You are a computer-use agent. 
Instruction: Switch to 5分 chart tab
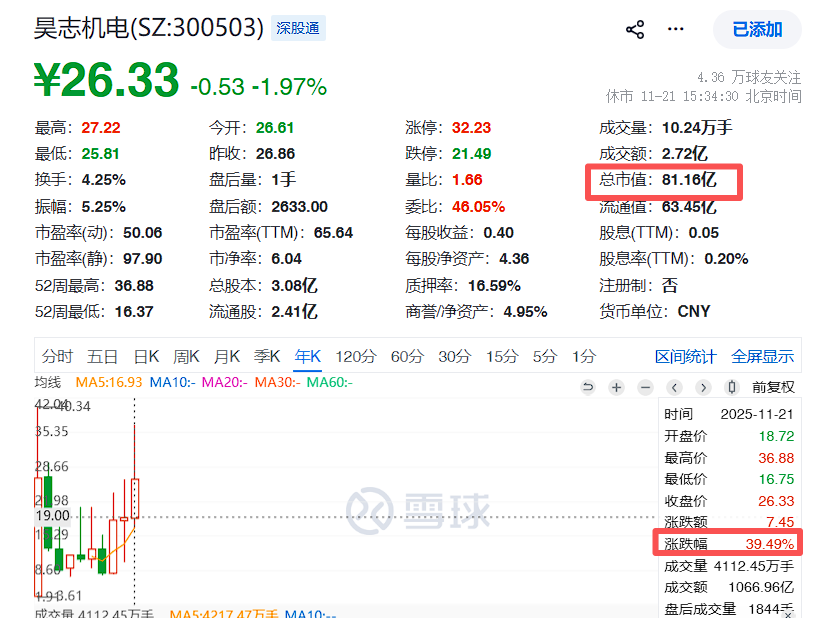point(545,357)
